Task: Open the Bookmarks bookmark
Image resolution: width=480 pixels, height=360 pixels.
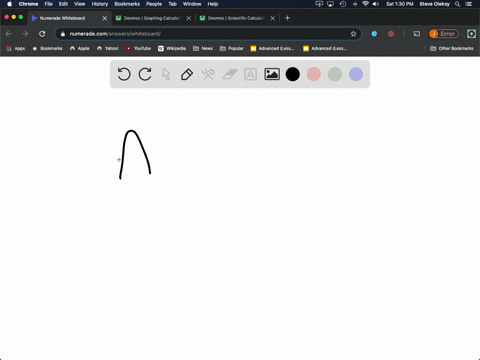Action: [47, 48]
